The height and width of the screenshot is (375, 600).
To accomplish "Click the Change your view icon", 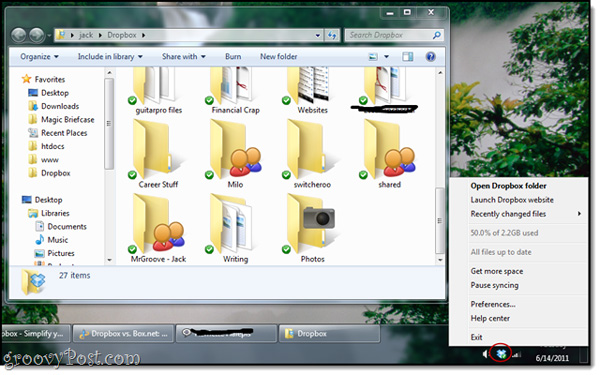I will pyautogui.click(x=373, y=57).
